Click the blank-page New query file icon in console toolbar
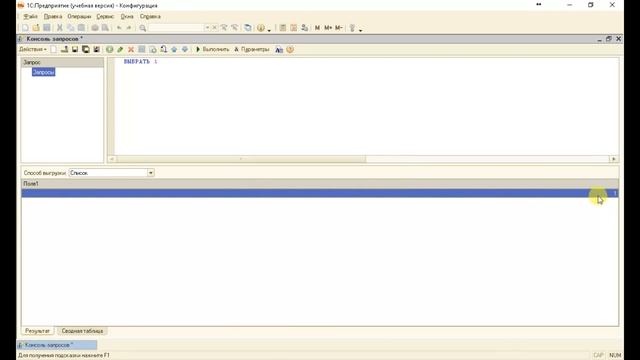 pyautogui.click(x=53, y=49)
